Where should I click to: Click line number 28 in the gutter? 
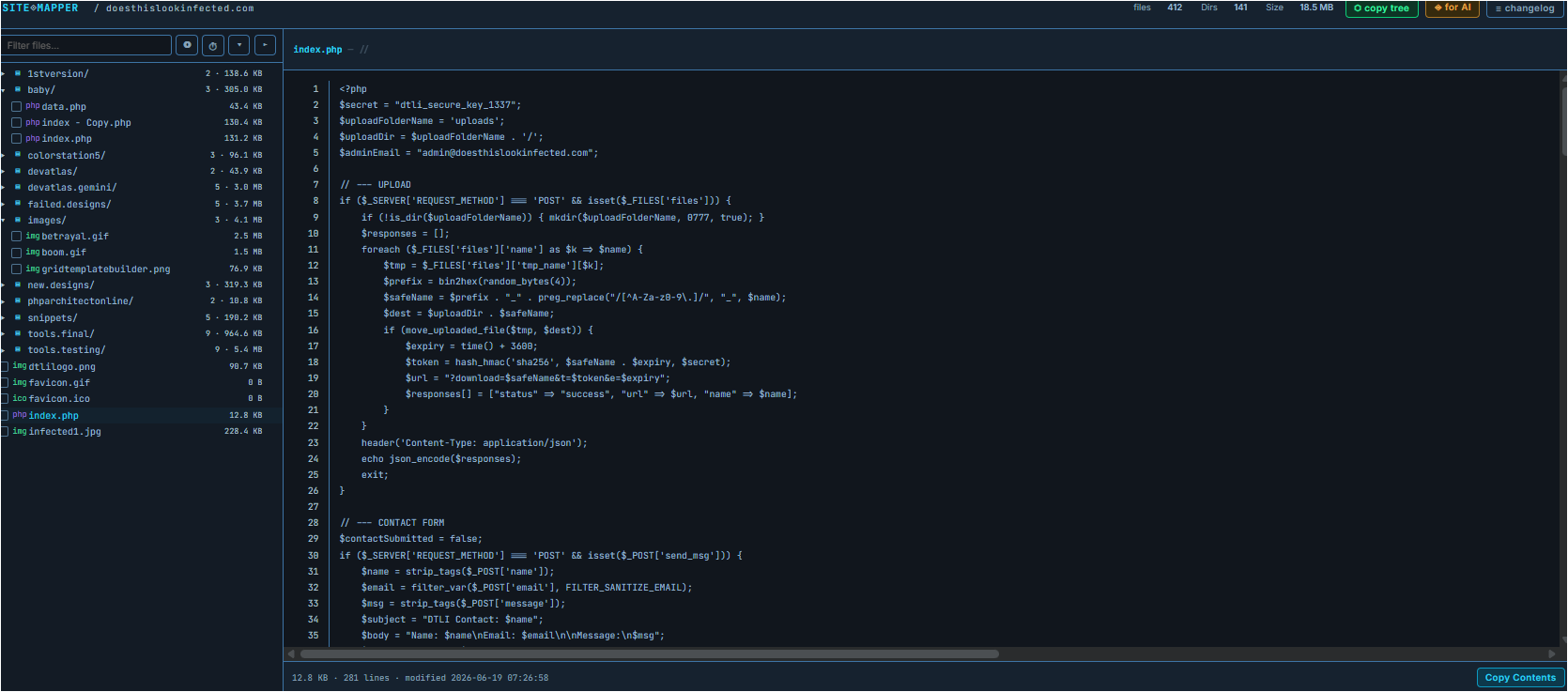(314, 523)
